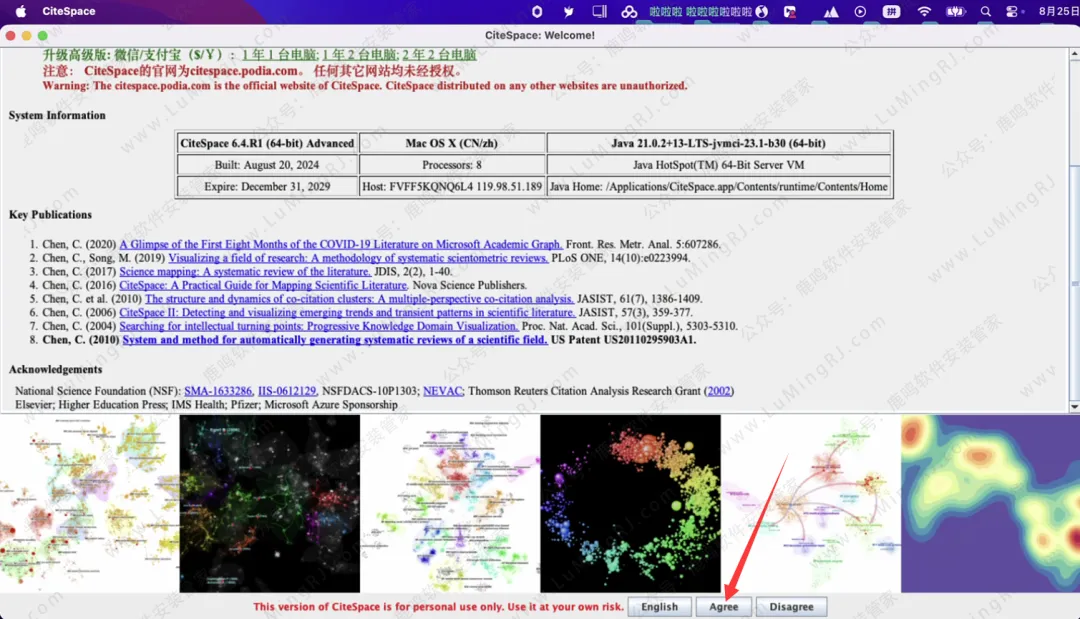Open the Science mapping systematic review link
Viewport: 1080px width, 619px height.
pyautogui.click(x=245, y=271)
